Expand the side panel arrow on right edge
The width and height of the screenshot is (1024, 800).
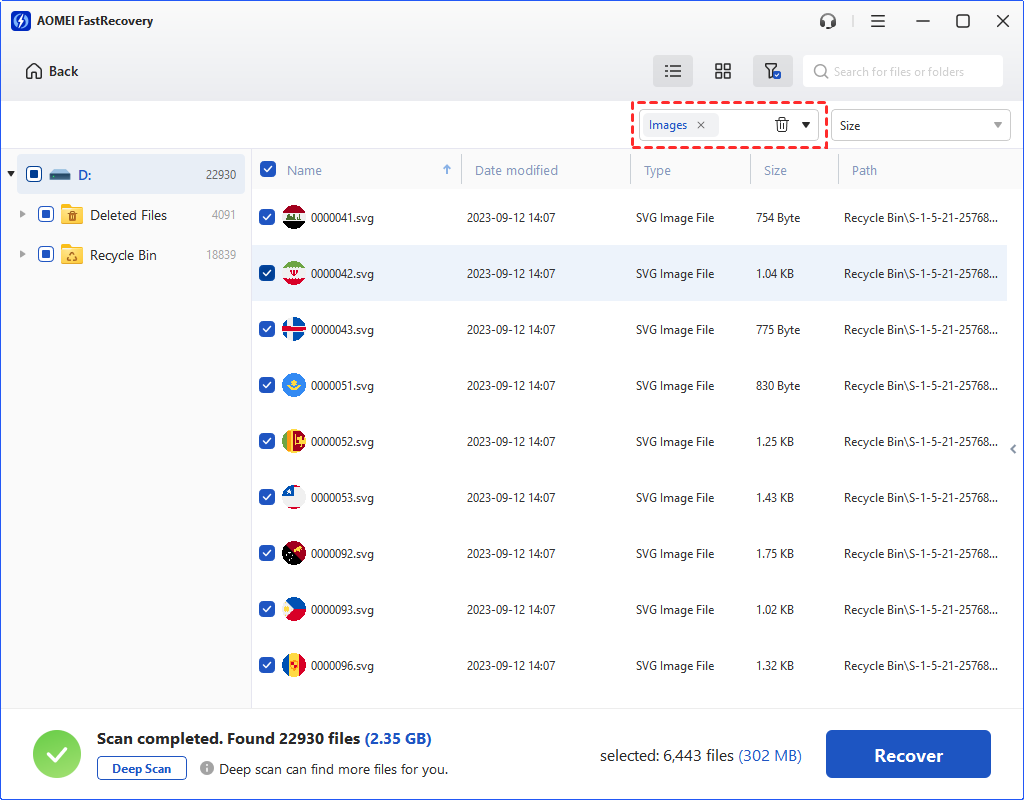[1013, 449]
